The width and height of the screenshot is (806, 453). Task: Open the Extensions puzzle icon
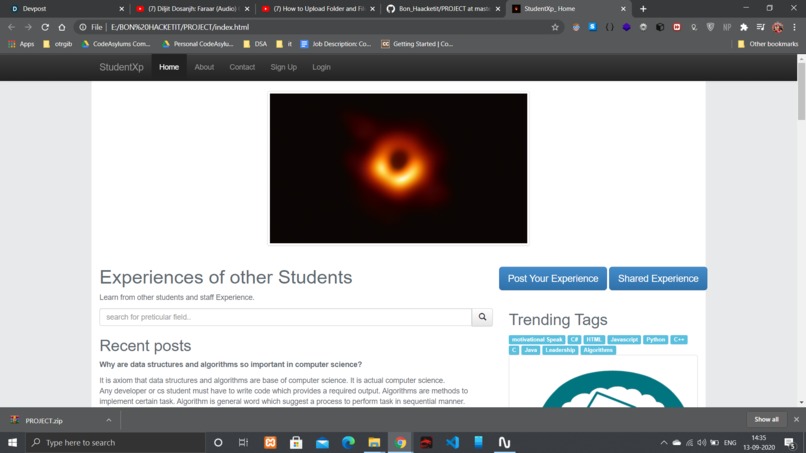(743, 27)
